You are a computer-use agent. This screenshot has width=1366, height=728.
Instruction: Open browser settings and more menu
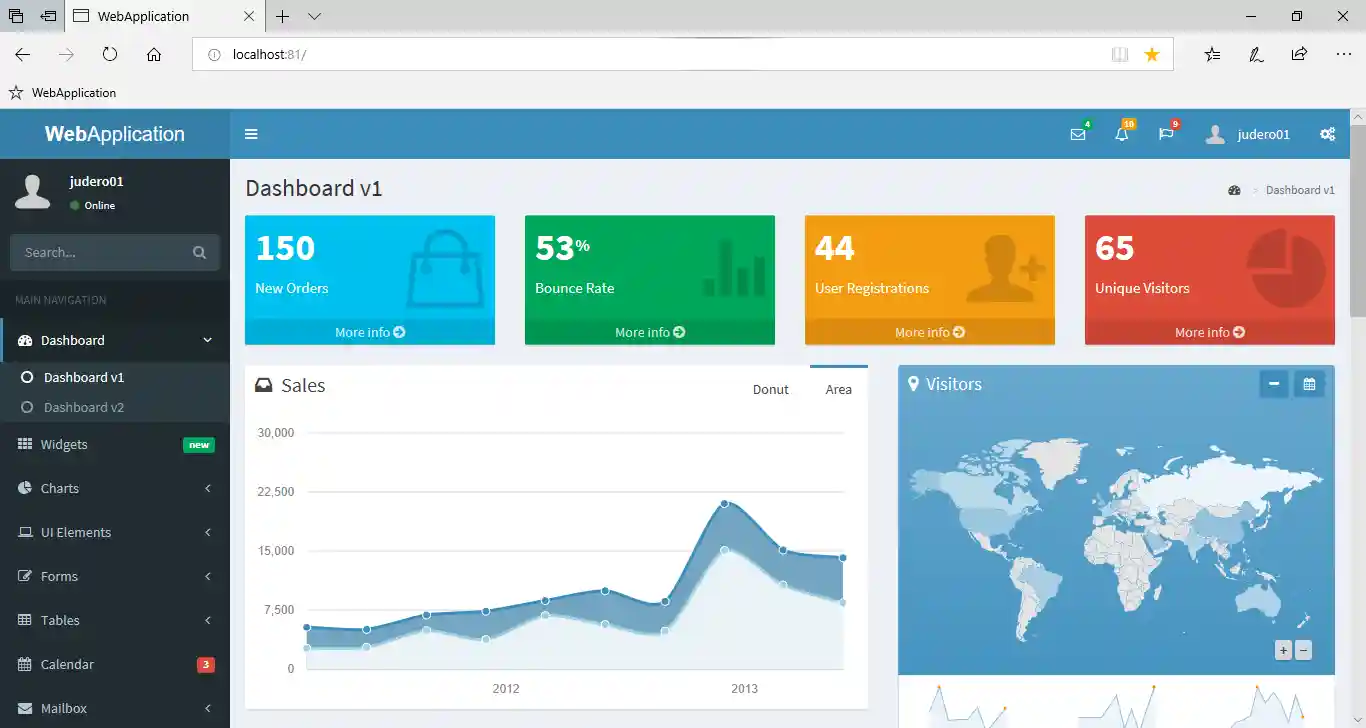coord(1343,54)
